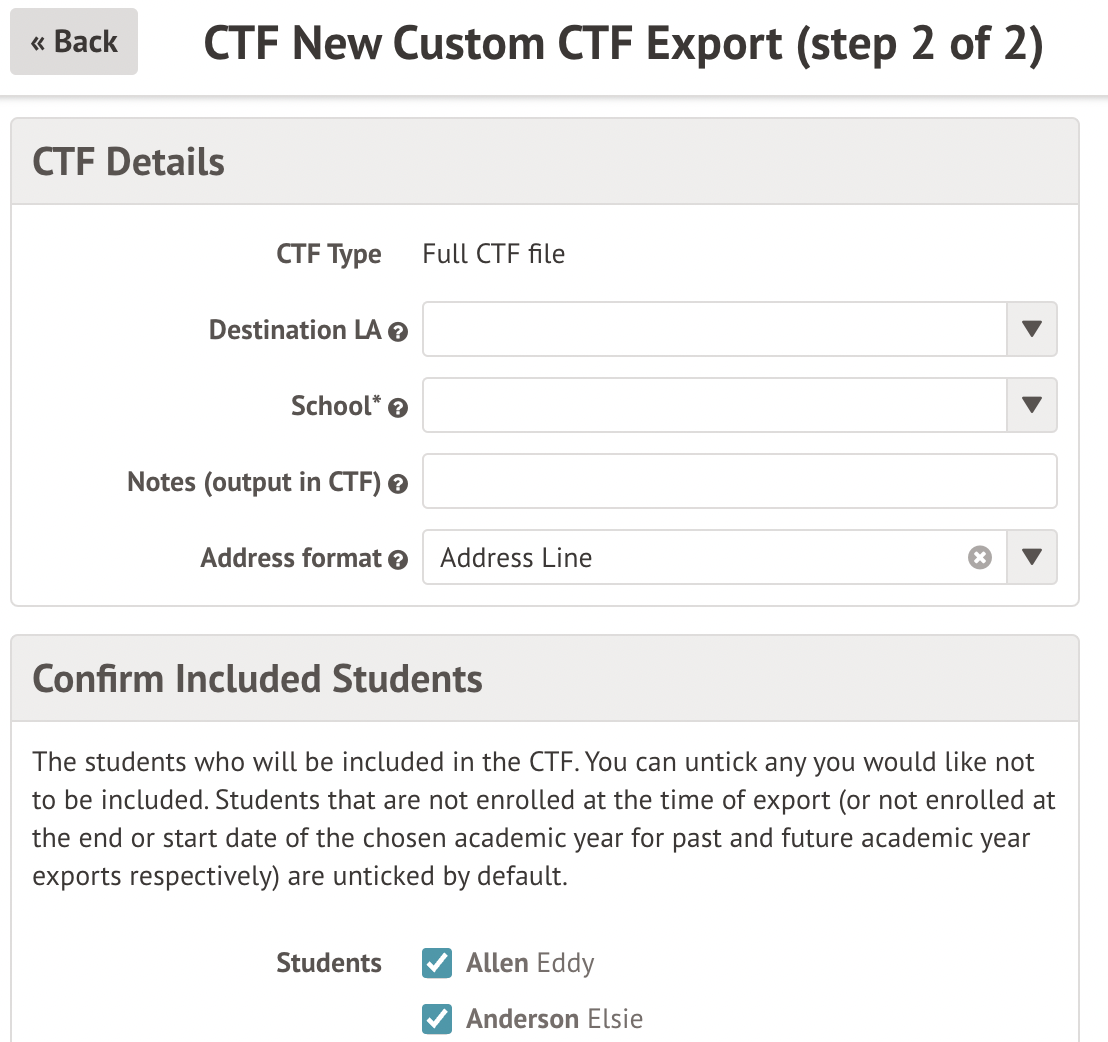
Task: Go back with the Back button
Action: [x=74, y=42]
